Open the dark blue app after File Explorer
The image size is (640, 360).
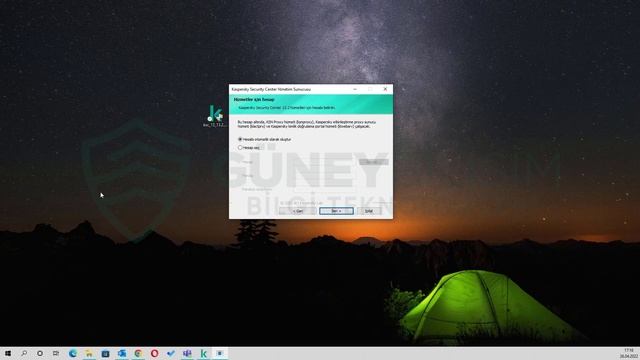coord(105,353)
